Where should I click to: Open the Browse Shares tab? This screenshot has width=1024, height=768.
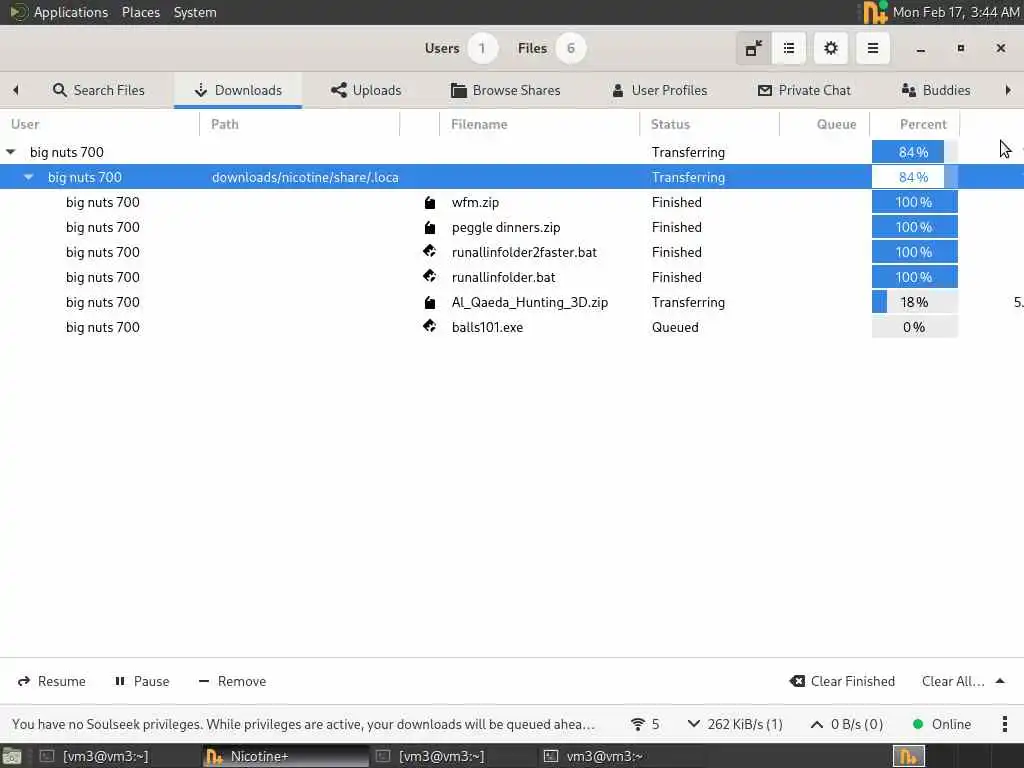tap(505, 90)
